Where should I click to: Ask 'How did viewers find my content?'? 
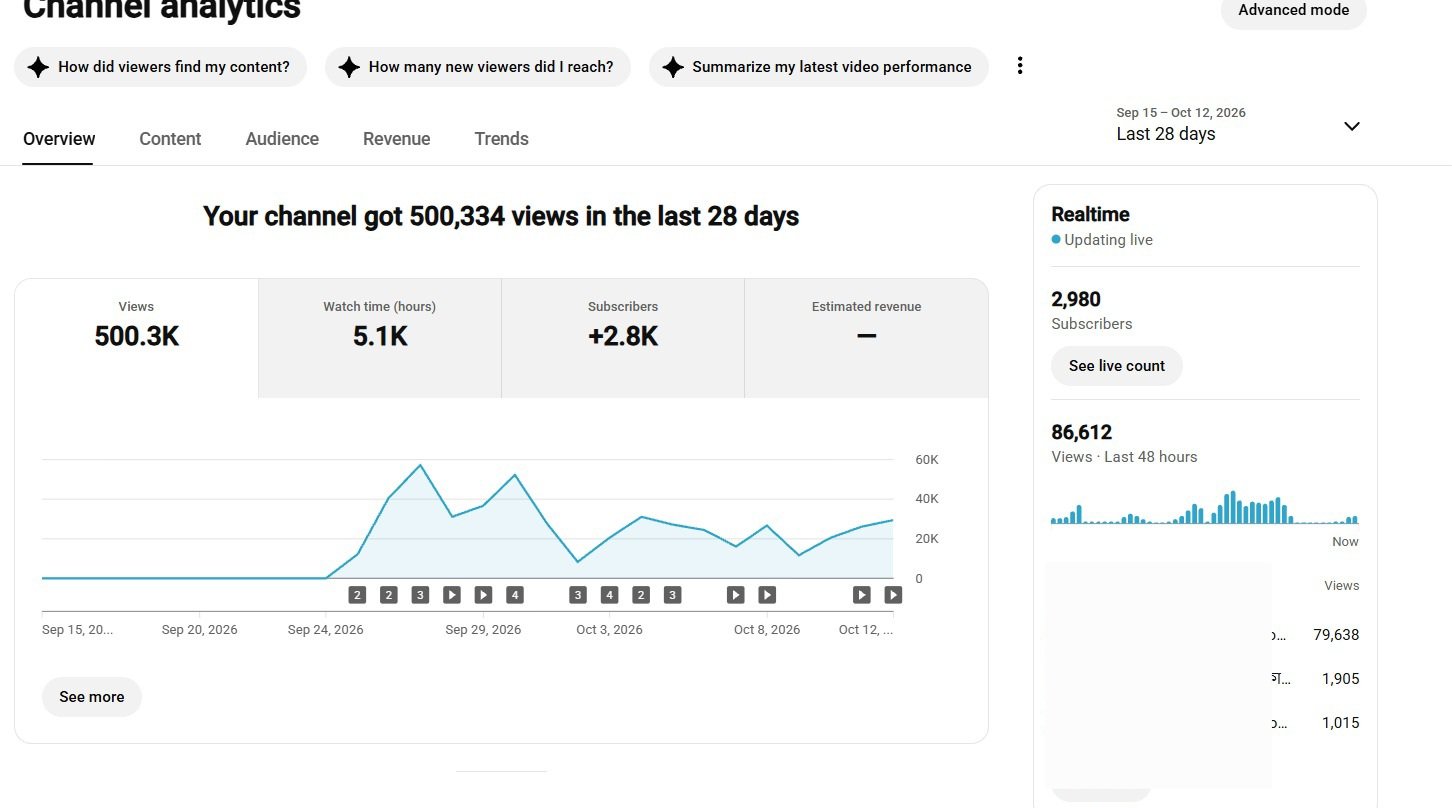[160, 67]
